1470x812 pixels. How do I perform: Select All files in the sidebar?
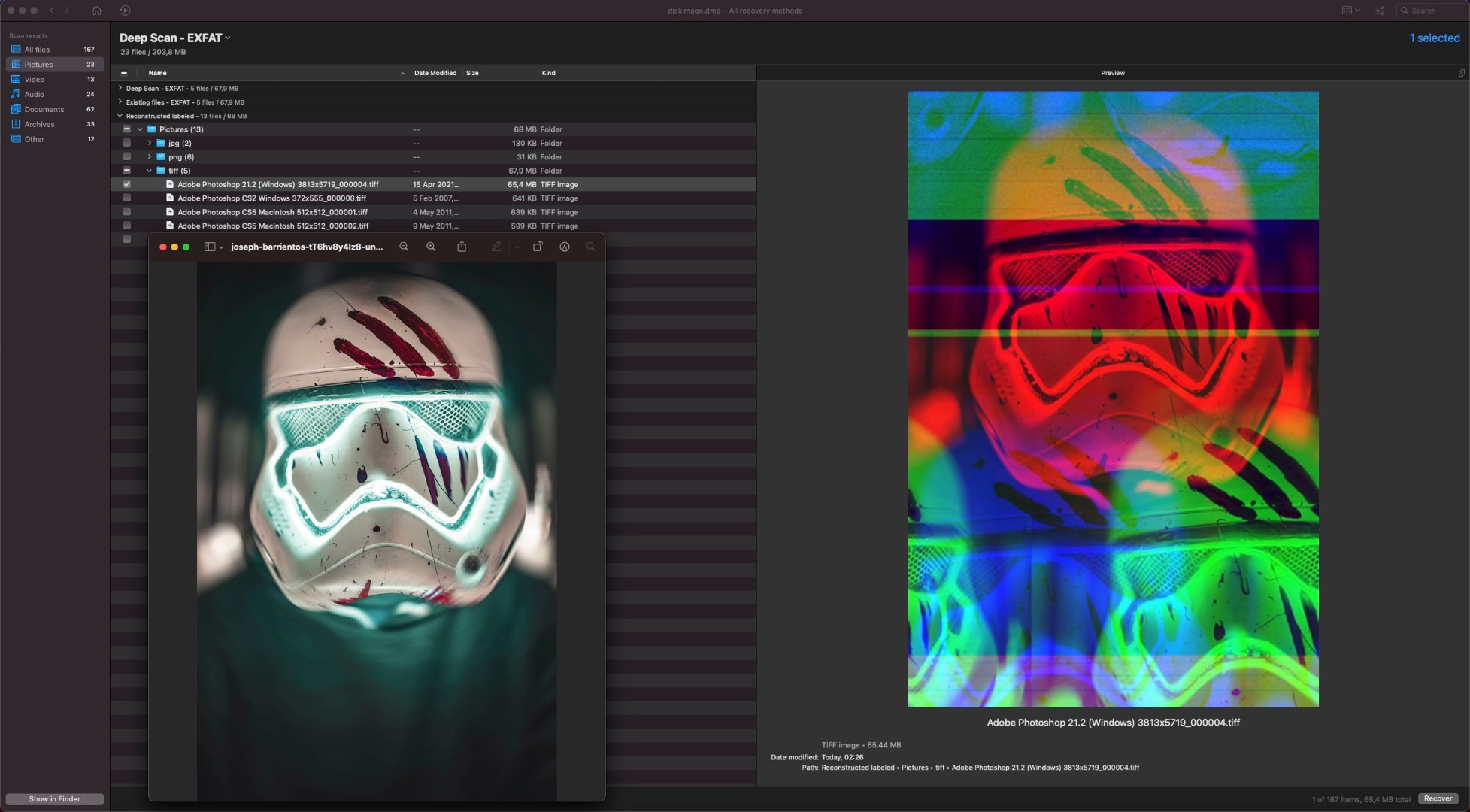click(54, 50)
